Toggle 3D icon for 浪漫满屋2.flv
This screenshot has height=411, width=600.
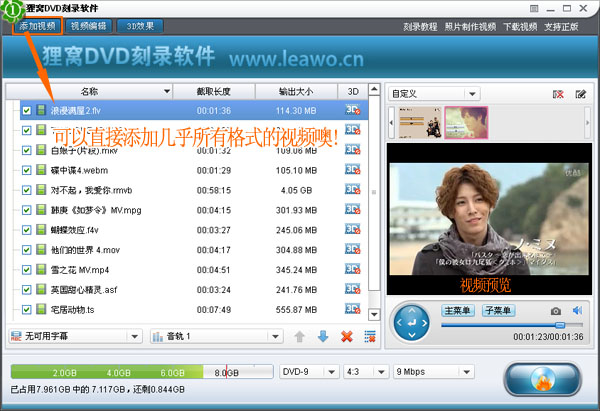pos(352,110)
